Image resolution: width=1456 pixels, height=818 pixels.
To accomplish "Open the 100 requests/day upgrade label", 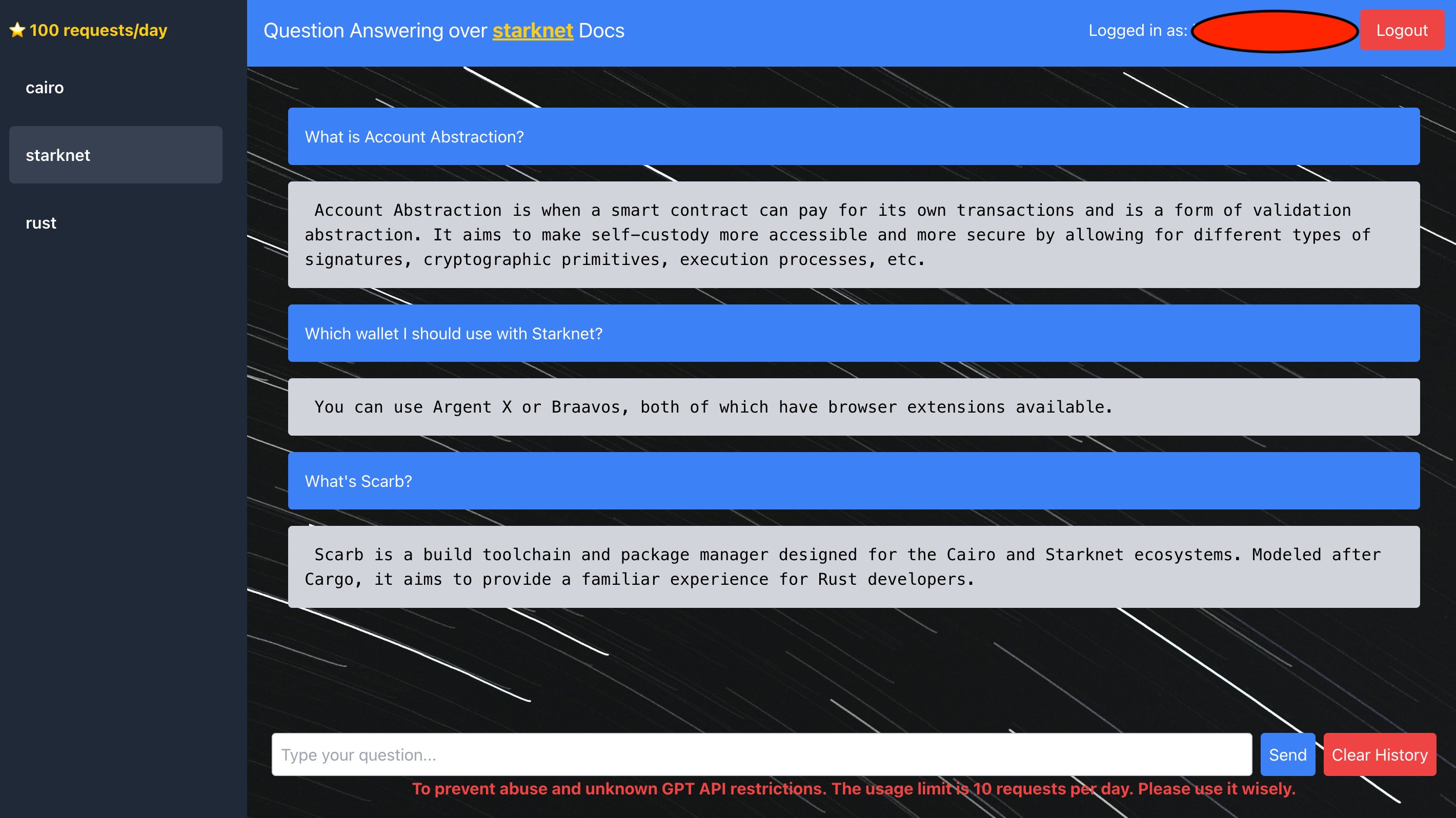I will 98,30.
